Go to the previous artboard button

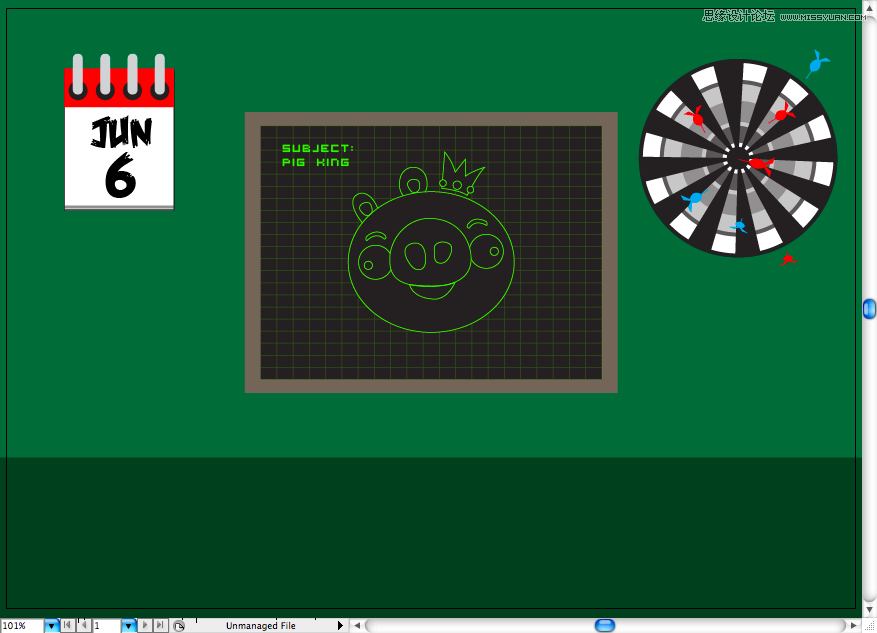84,625
